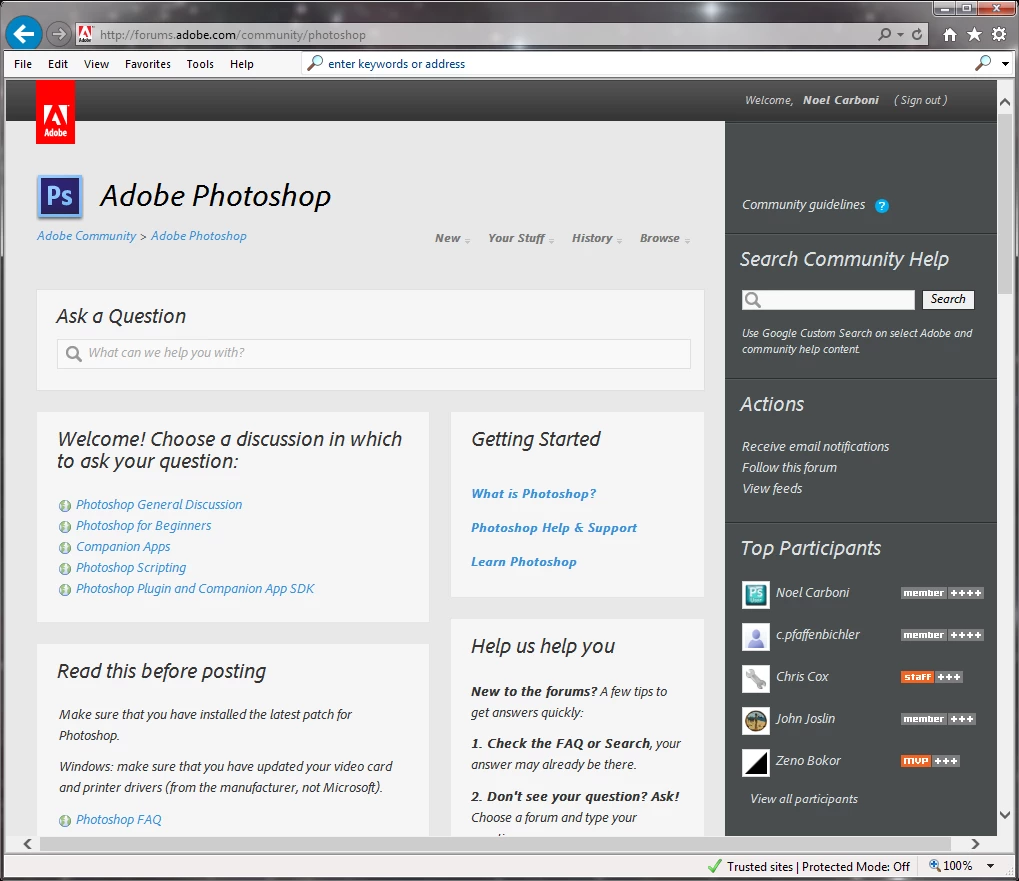Click the globe icon beside Photoshop FAQ
Screen dimensions: 1019x881
pyautogui.click(x=65, y=821)
